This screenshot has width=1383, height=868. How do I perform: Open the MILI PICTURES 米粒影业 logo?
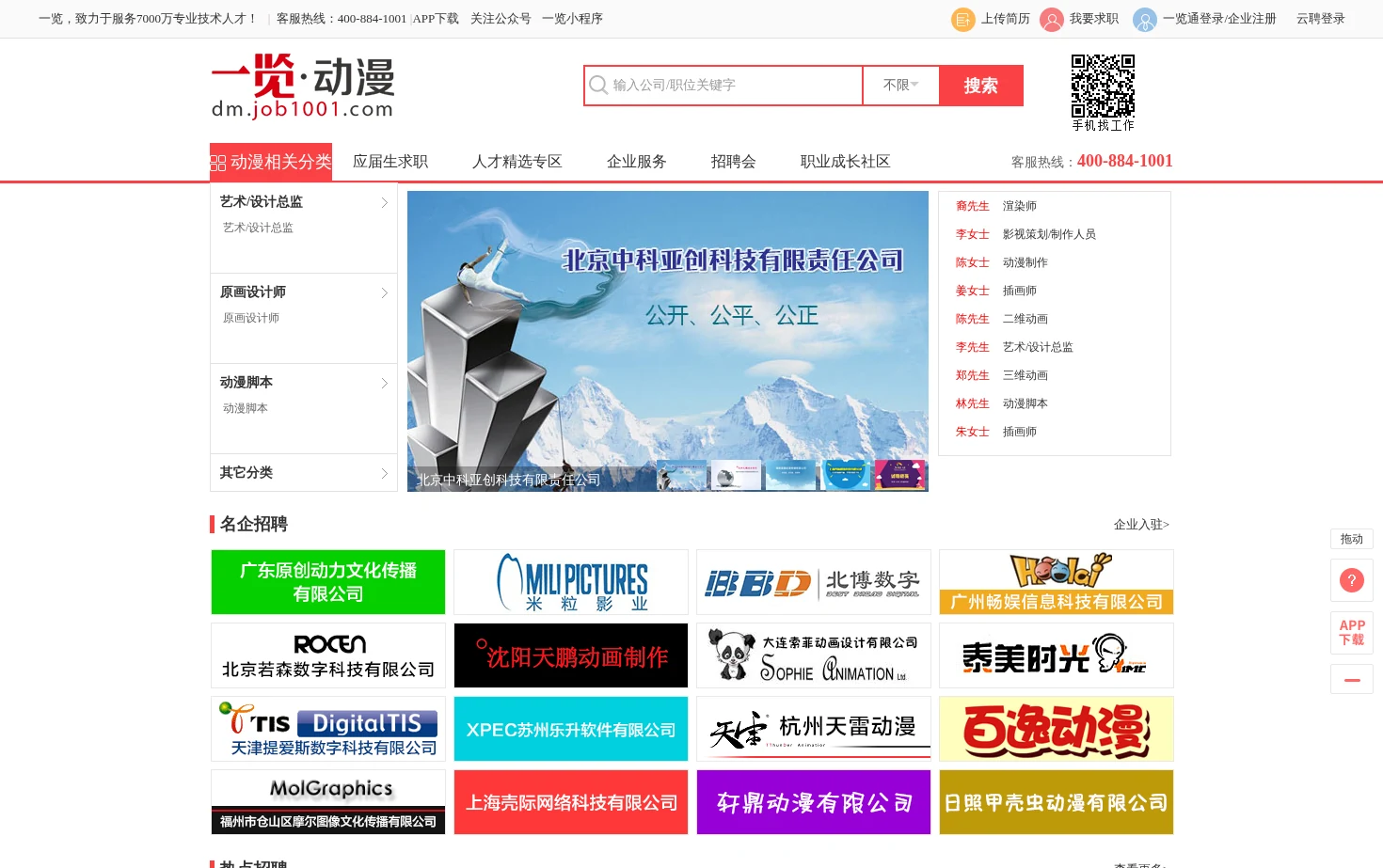click(571, 582)
